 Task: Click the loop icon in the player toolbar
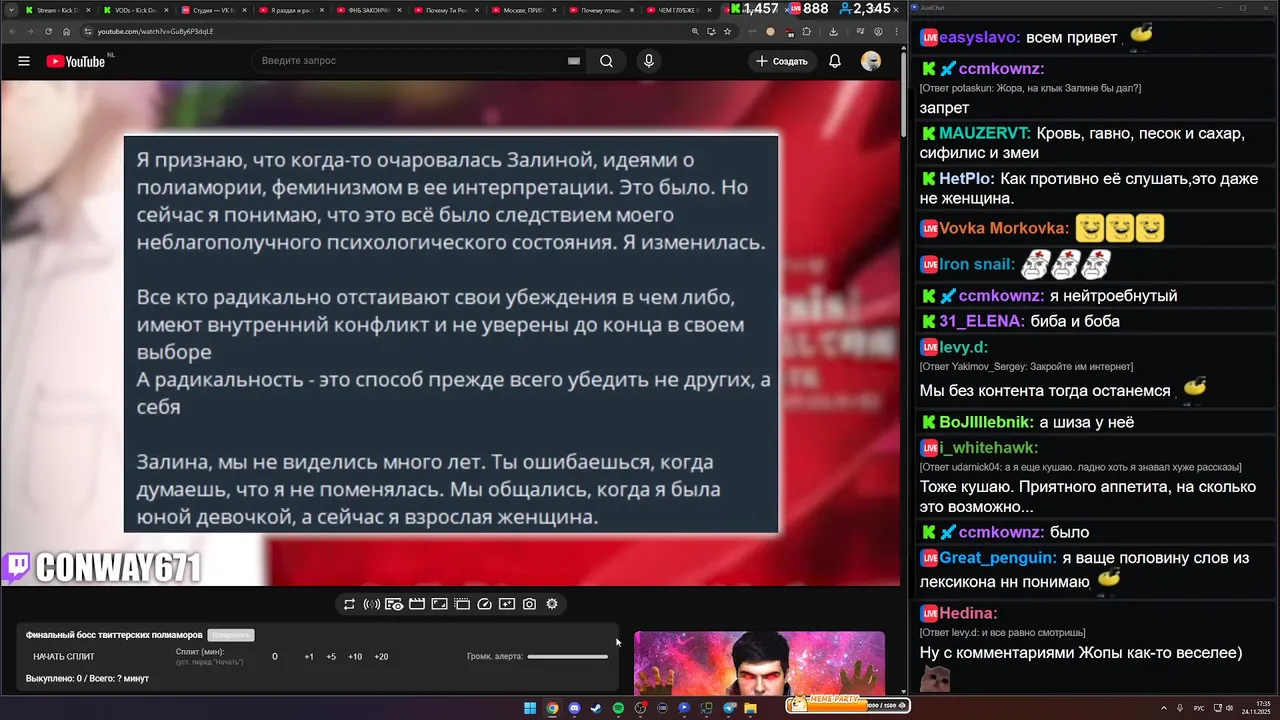[x=349, y=604]
